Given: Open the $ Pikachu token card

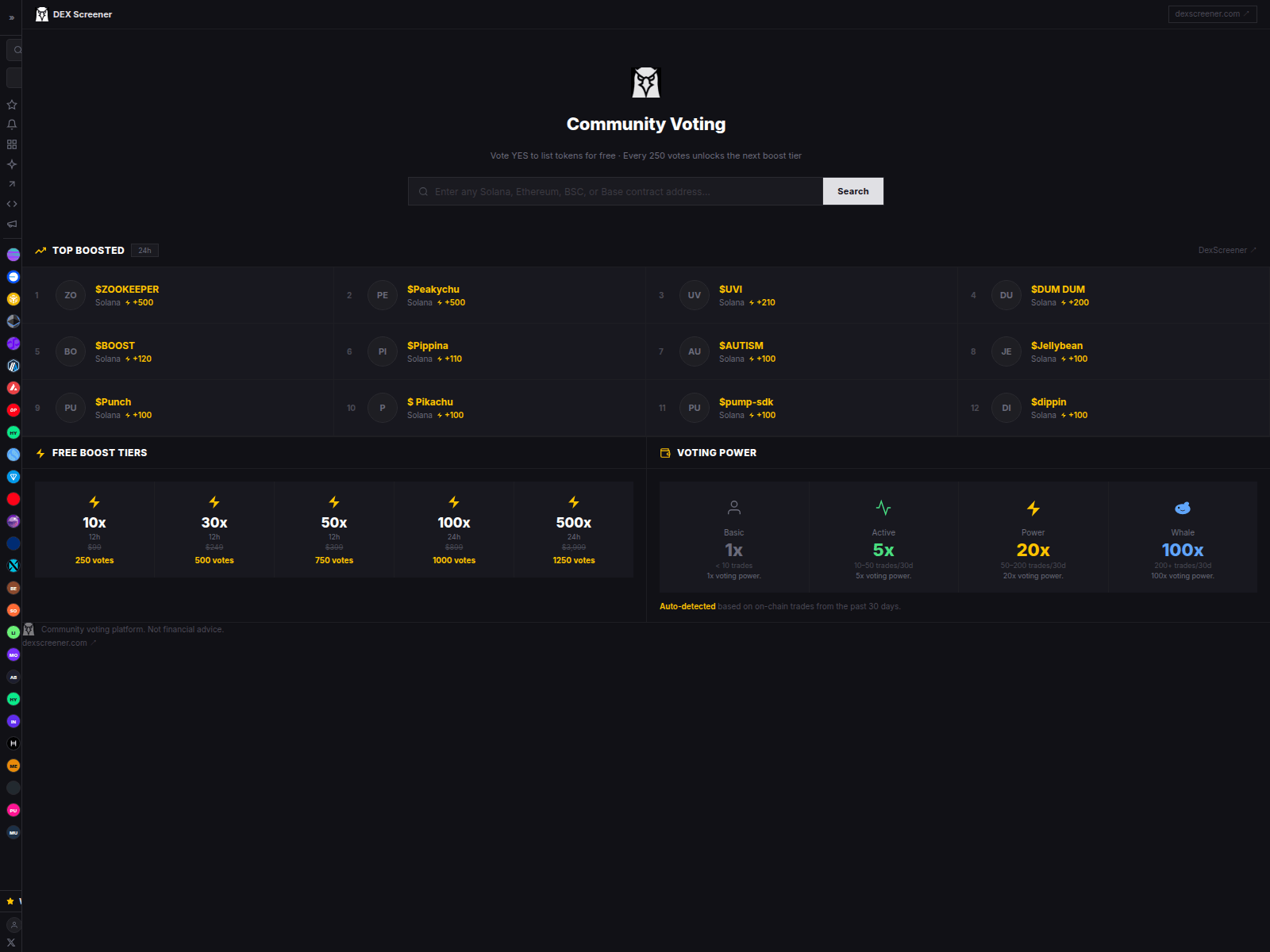Looking at the screenshot, I should [490, 408].
